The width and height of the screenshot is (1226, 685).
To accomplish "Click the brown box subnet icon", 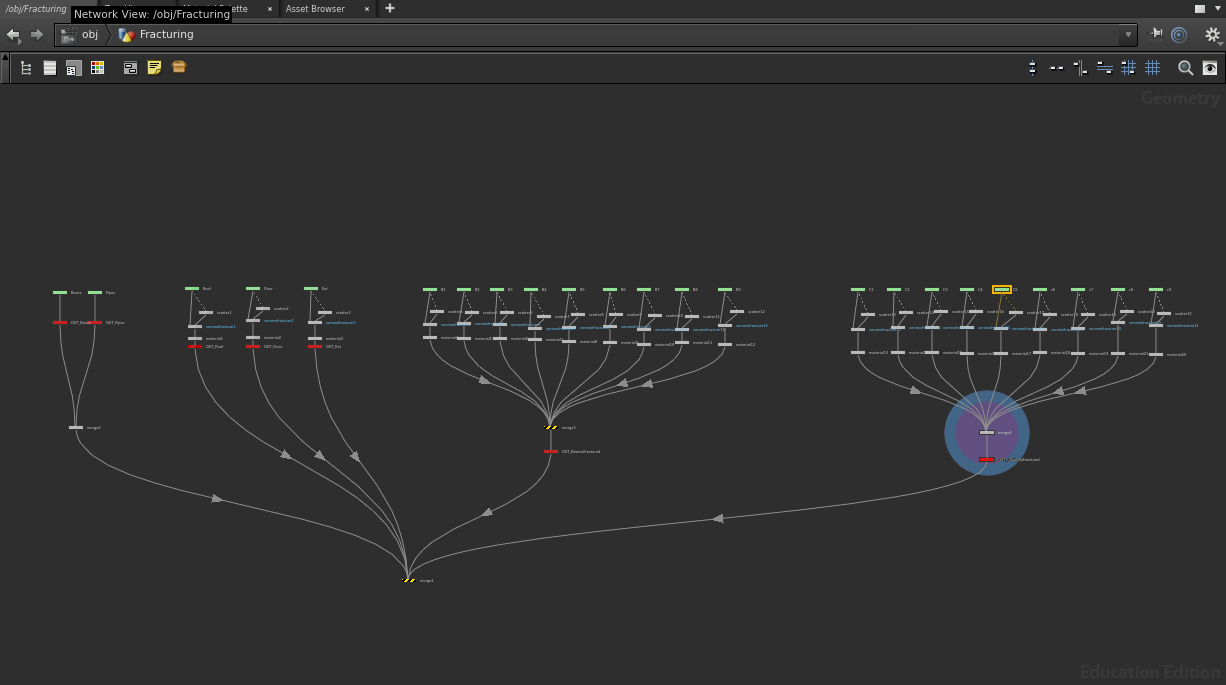I will coord(179,67).
